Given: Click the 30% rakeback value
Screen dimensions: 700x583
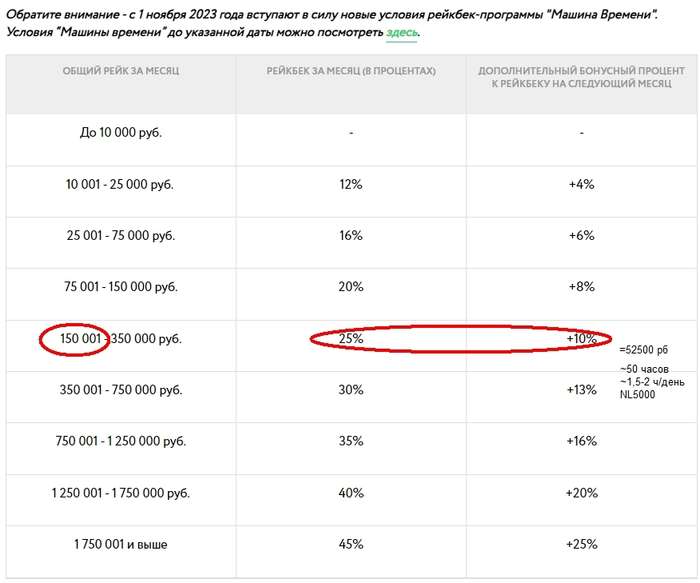Looking at the screenshot, I should [351, 390].
